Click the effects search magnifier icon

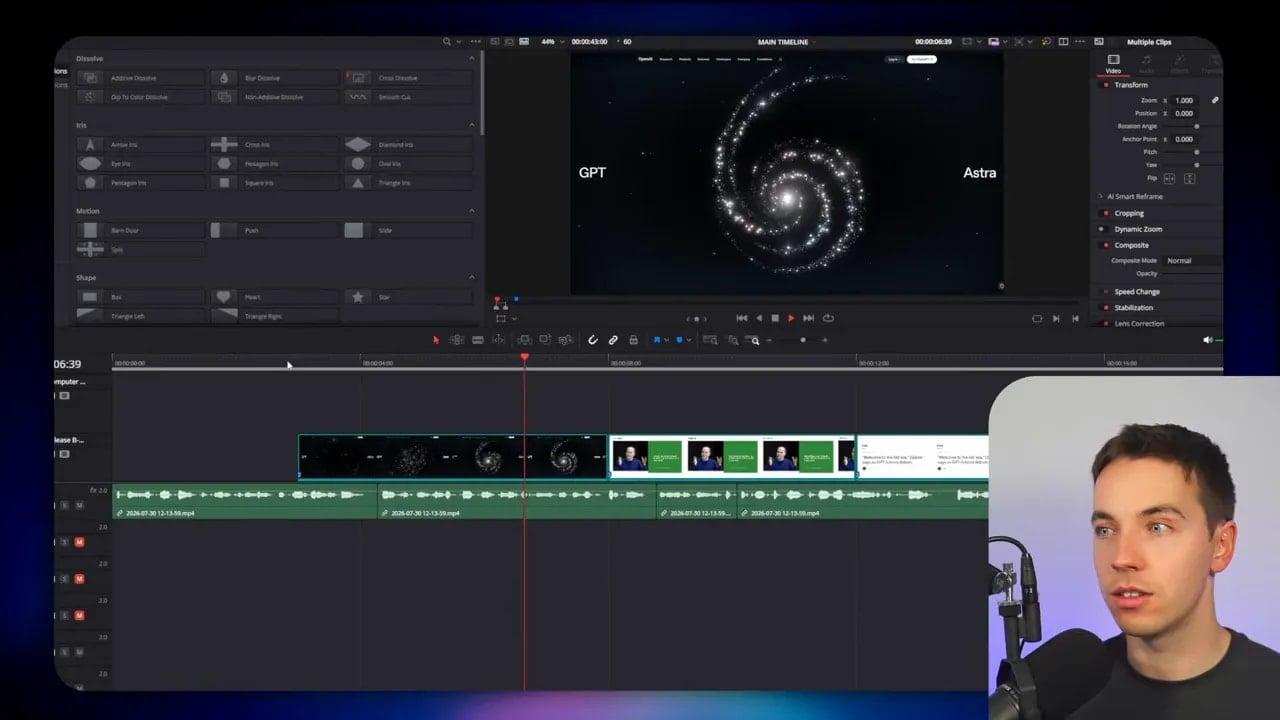point(447,42)
